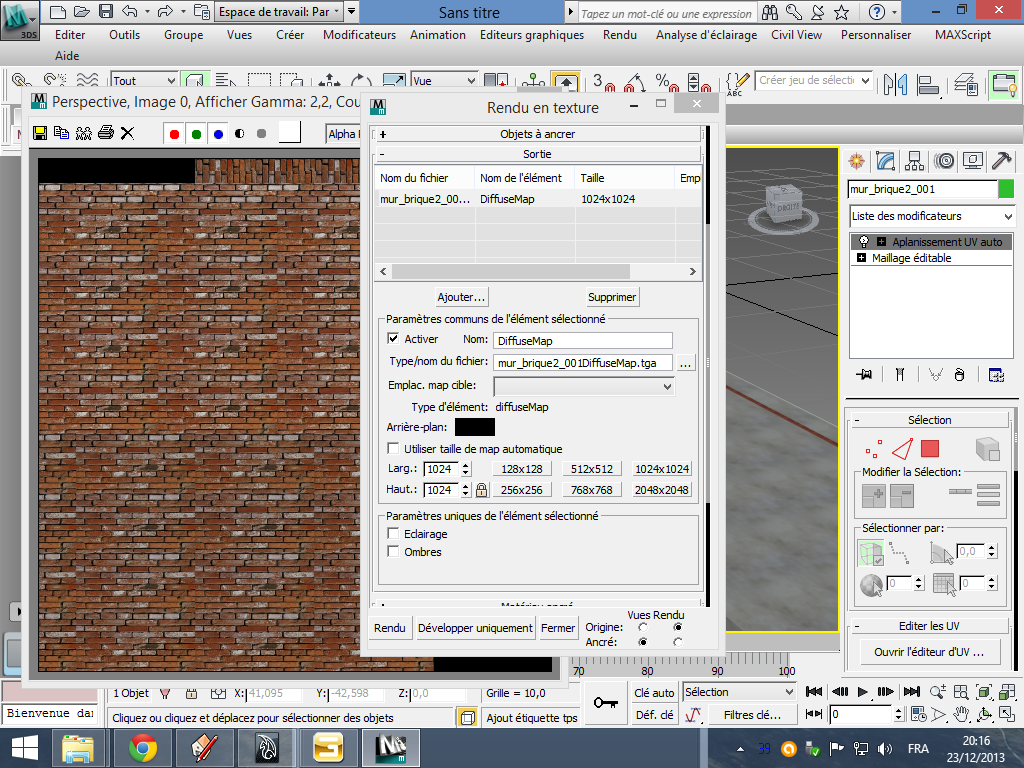This screenshot has height=768, width=1024.
Task: Click the Rendu button in texture dialog
Action: (390, 628)
